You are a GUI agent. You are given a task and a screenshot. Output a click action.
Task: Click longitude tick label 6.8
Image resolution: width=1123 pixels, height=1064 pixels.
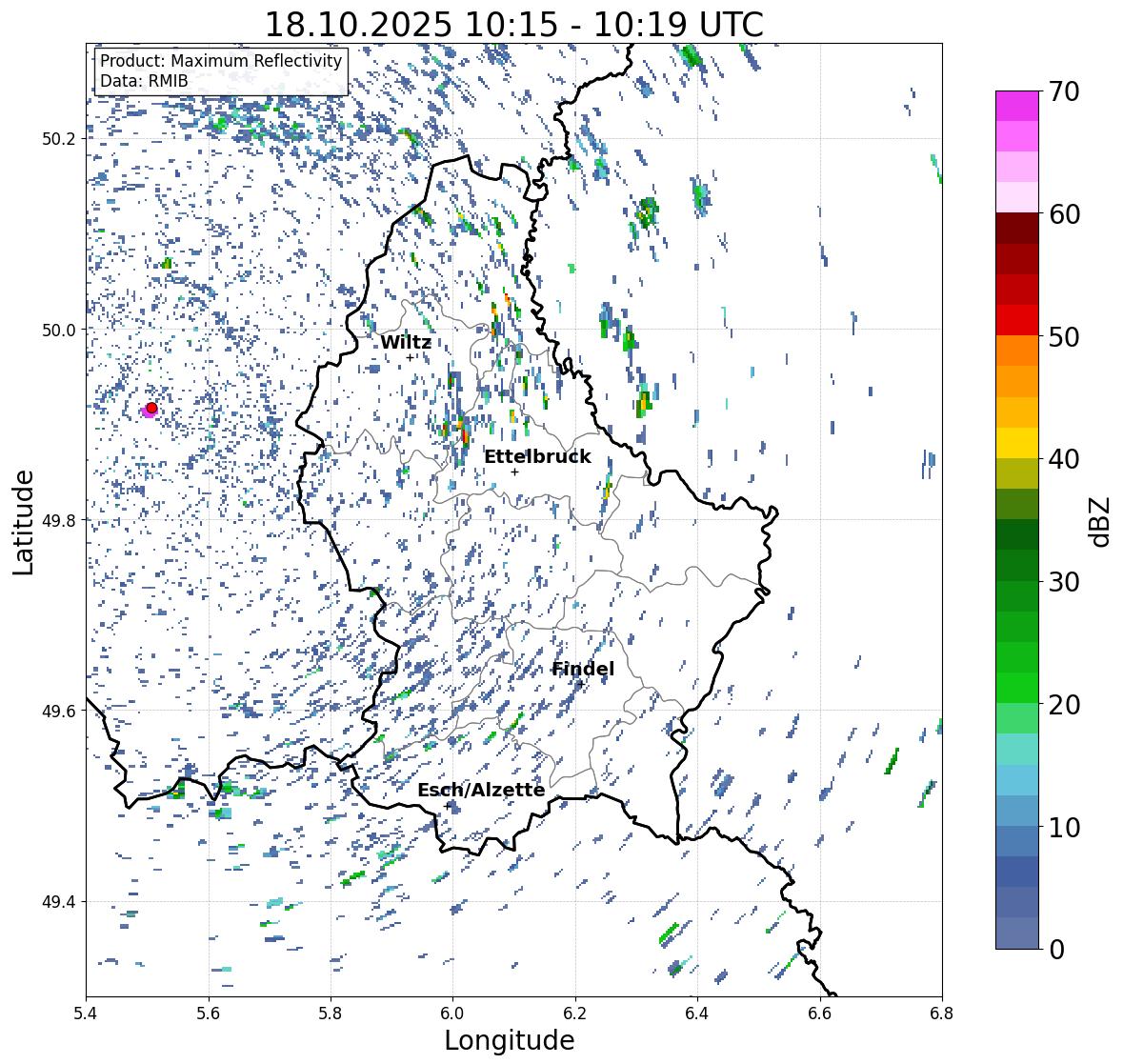(941, 1014)
